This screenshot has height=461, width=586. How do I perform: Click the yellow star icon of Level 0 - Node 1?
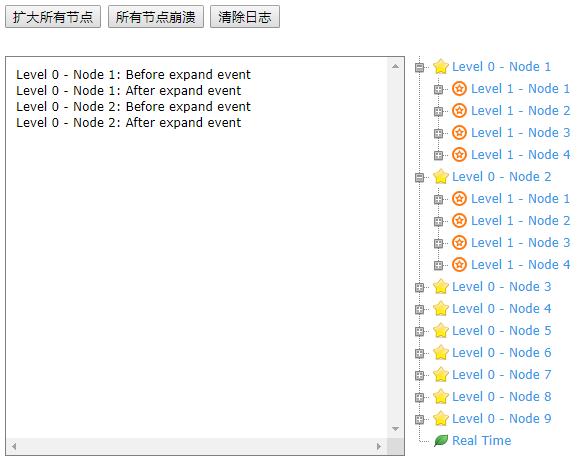[441, 67]
